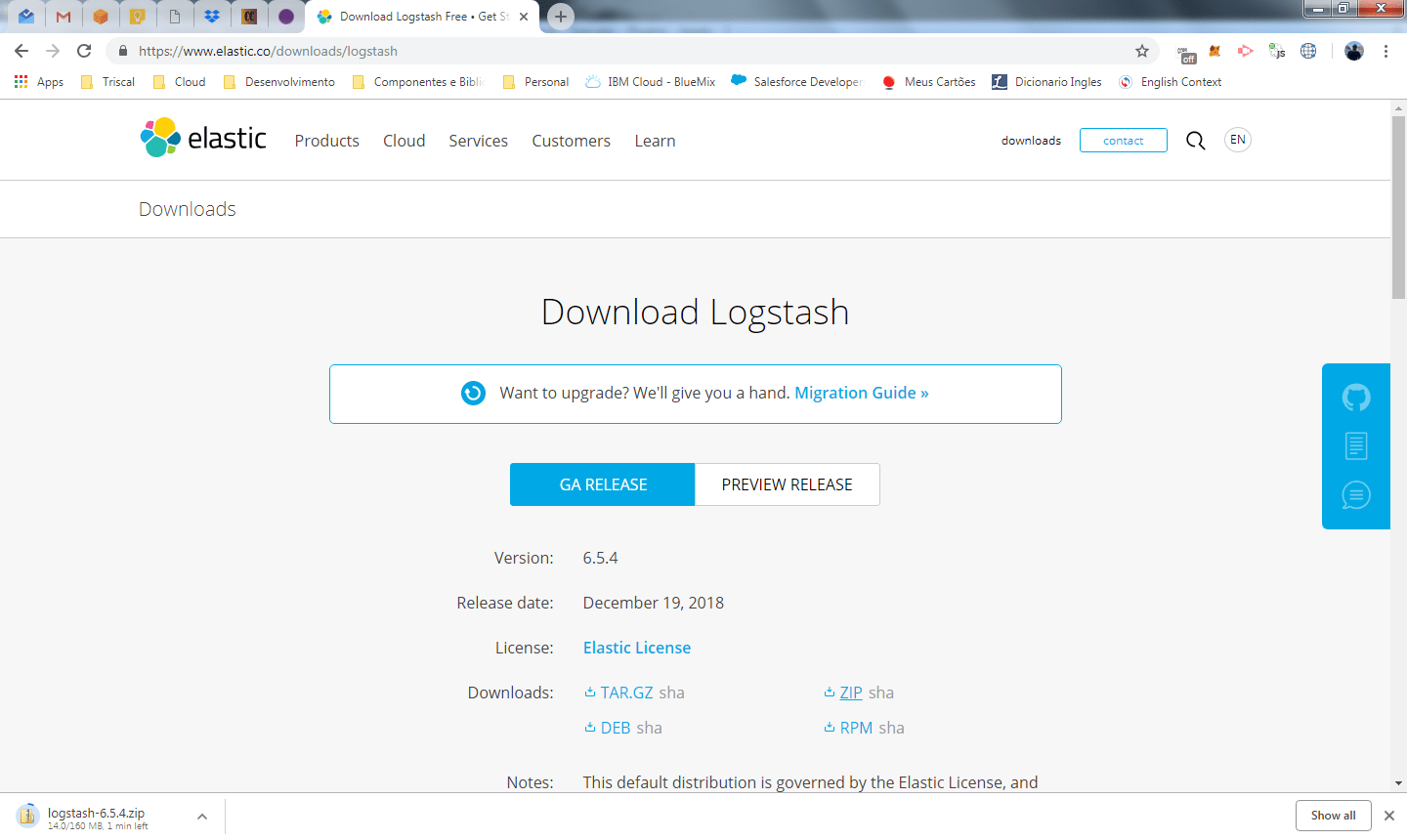Open the Salesforce Developer bookmark
This screenshot has height=840, width=1407.
(x=797, y=82)
